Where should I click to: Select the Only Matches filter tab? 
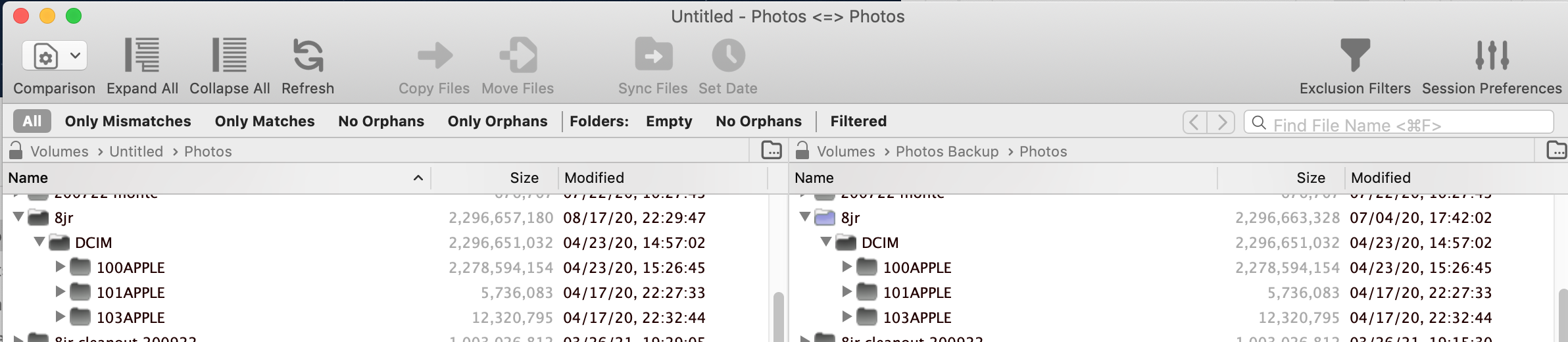tap(264, 121)
